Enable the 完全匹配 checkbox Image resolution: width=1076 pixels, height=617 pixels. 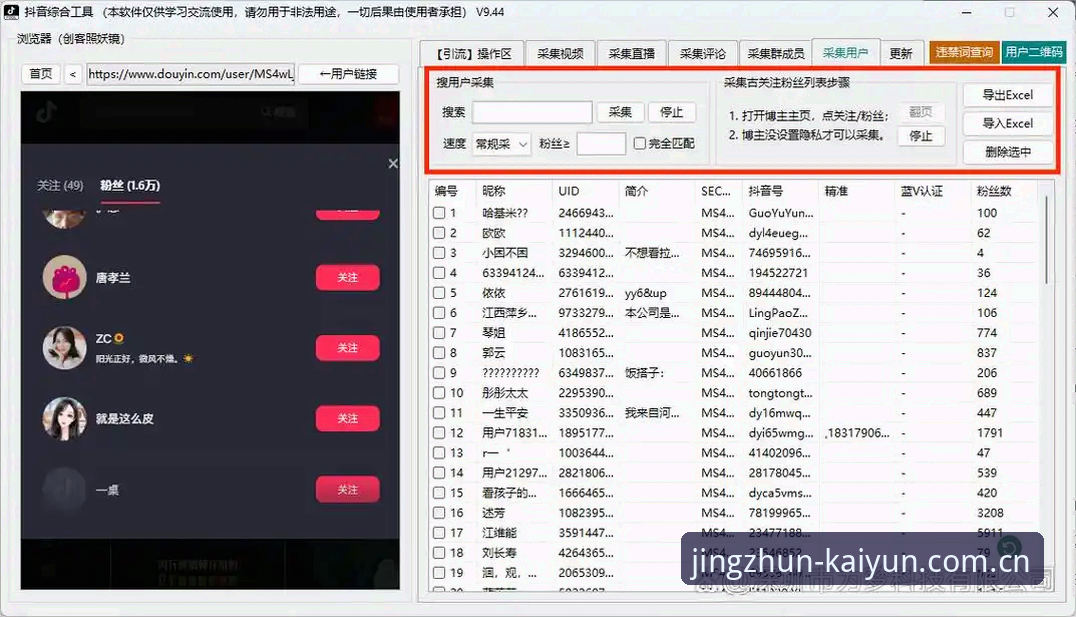(640, 143)
